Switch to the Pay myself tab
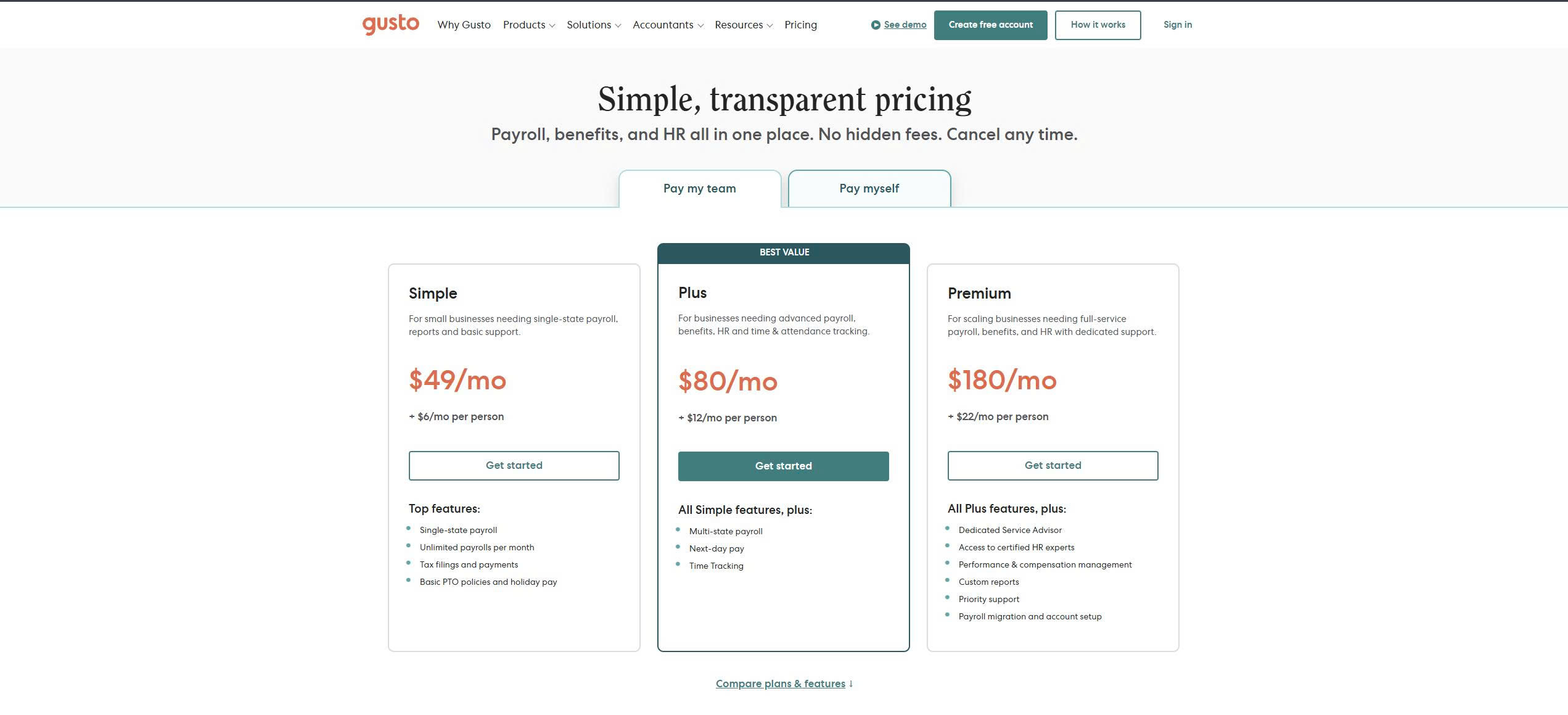This screenshot has height=715, width=1568. (869, 188)
